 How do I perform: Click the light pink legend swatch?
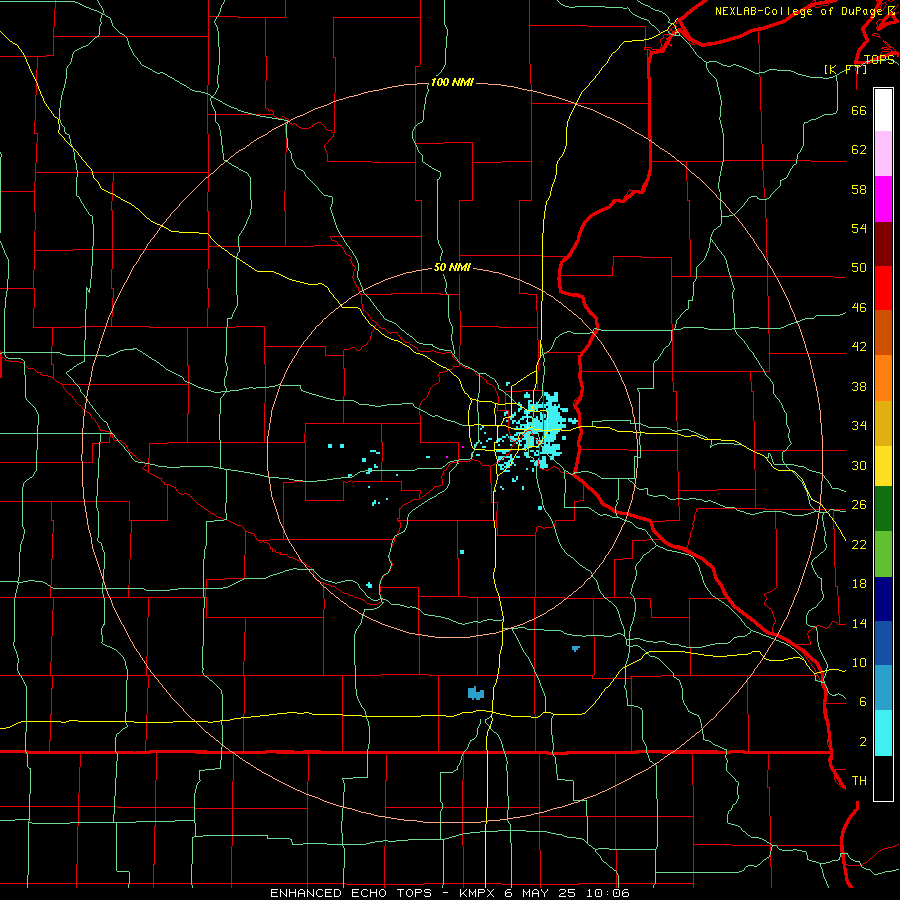coord(883,154)
